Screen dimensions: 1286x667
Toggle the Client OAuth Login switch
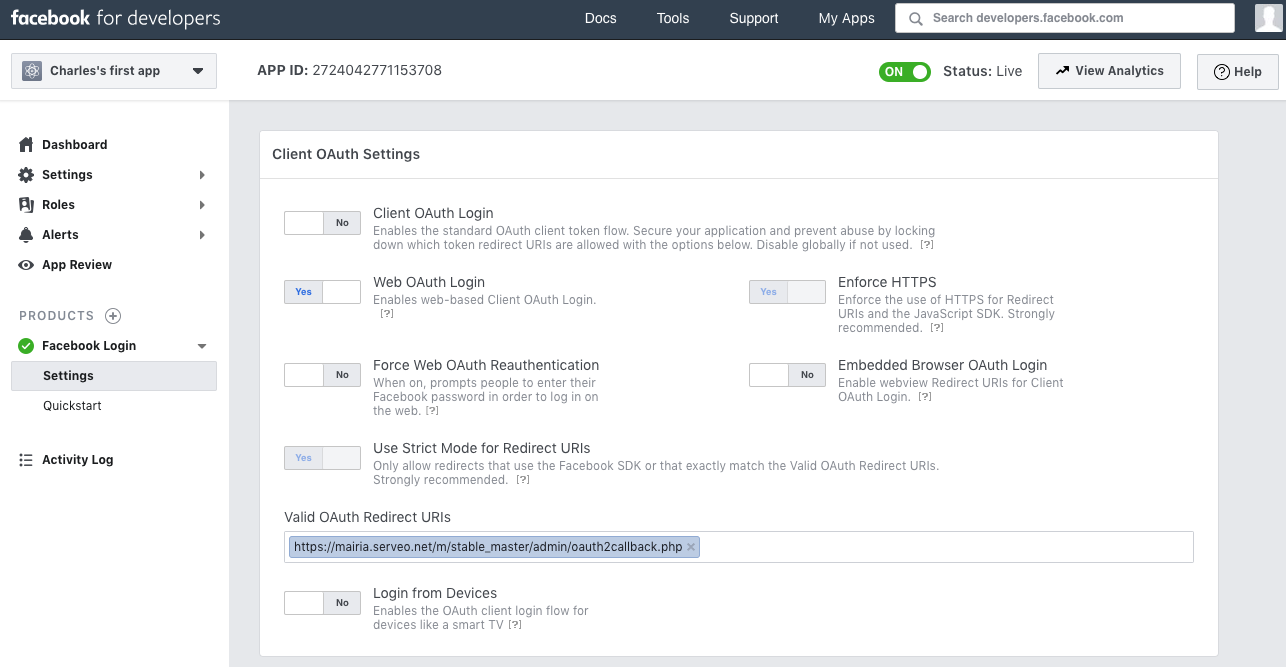coord(322,223)
